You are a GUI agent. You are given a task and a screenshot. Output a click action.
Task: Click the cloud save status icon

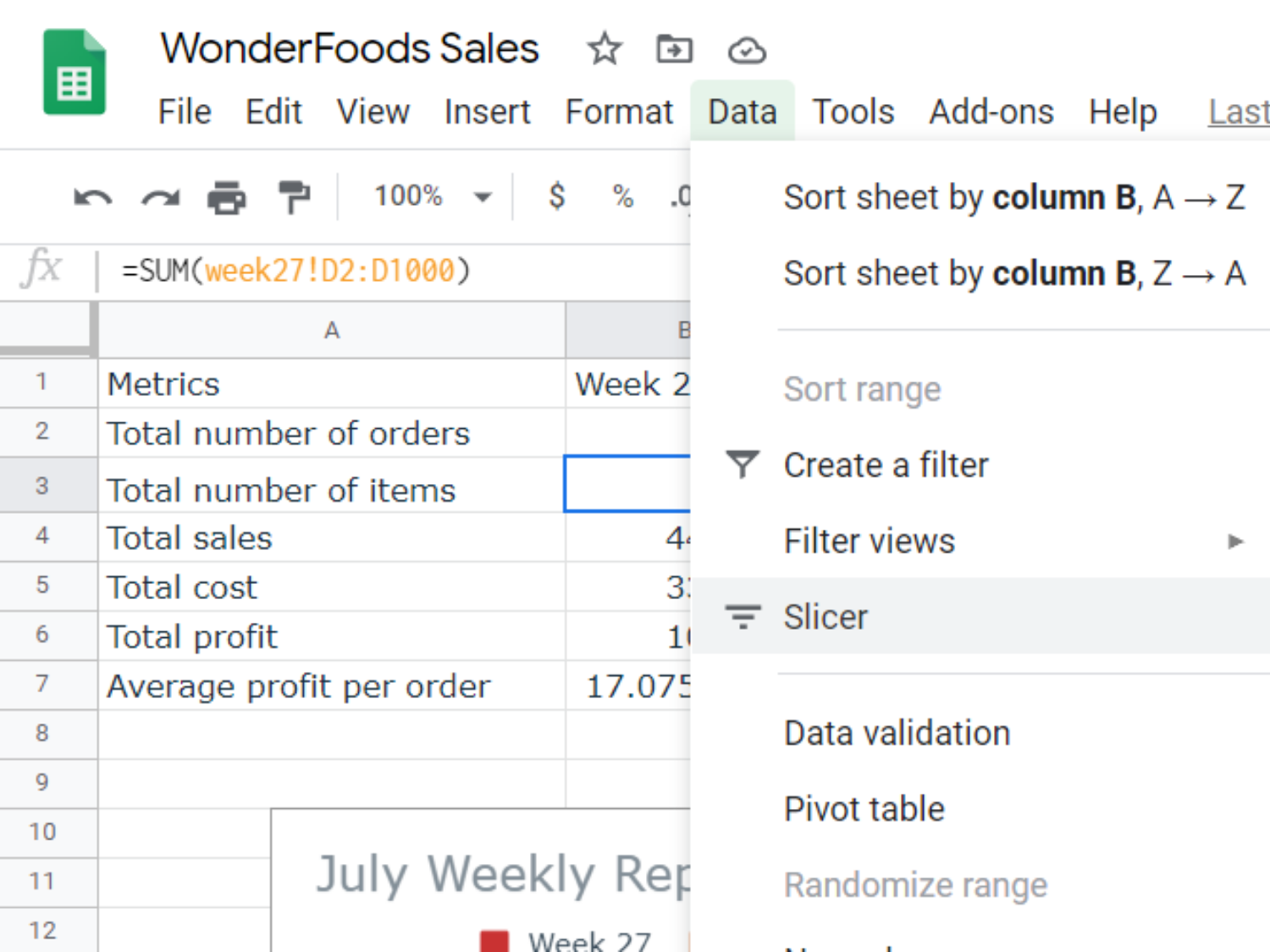746,51
